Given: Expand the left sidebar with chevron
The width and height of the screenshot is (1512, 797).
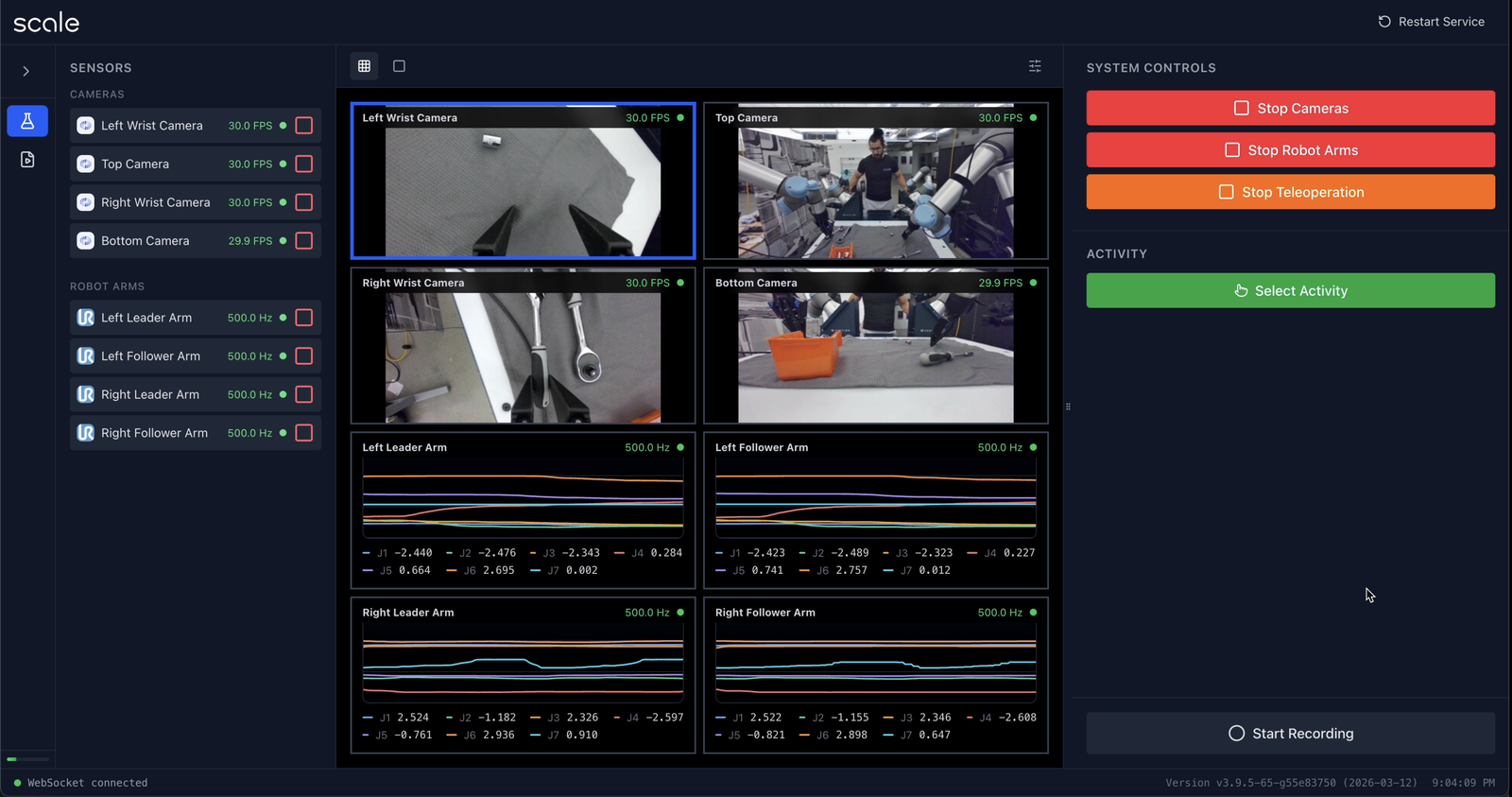Looking at the screenshot, I should pos(26,71).
